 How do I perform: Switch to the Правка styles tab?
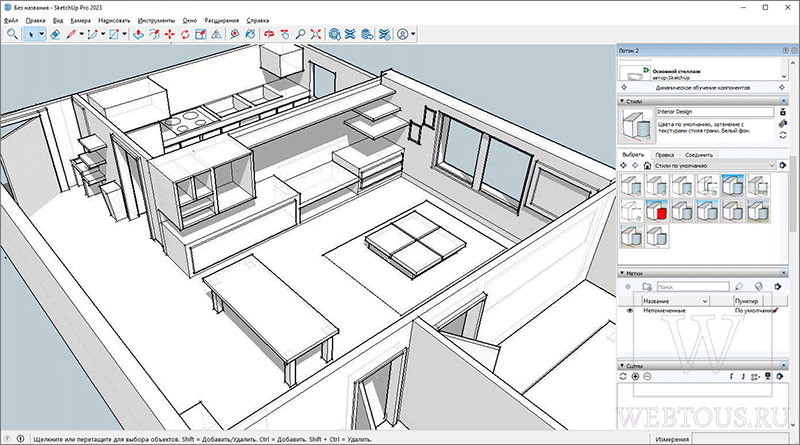(x=664, y=155)
